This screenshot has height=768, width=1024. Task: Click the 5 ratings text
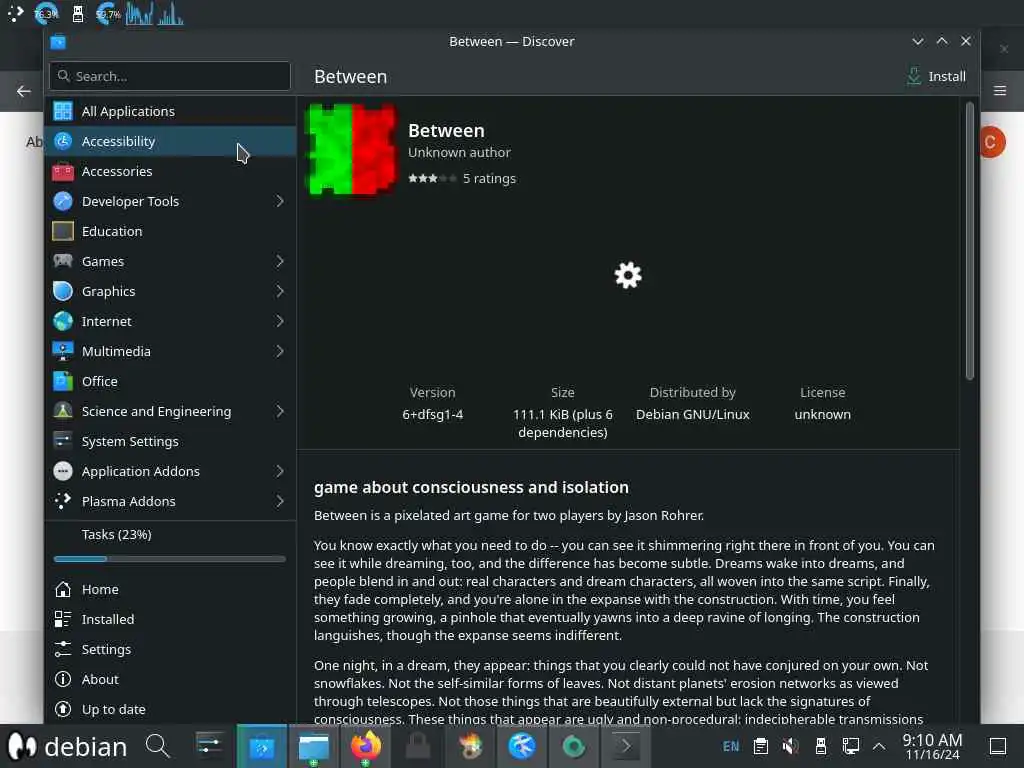(x=489, y=178)
